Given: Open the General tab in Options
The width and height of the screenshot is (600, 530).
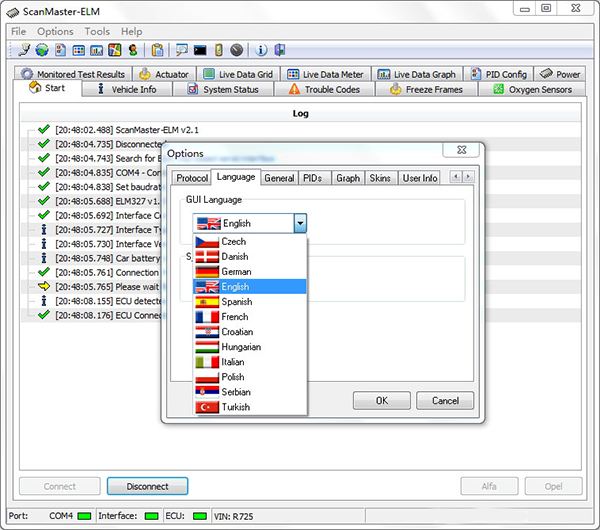Looking at the screenshot, I should click(279, 178).
